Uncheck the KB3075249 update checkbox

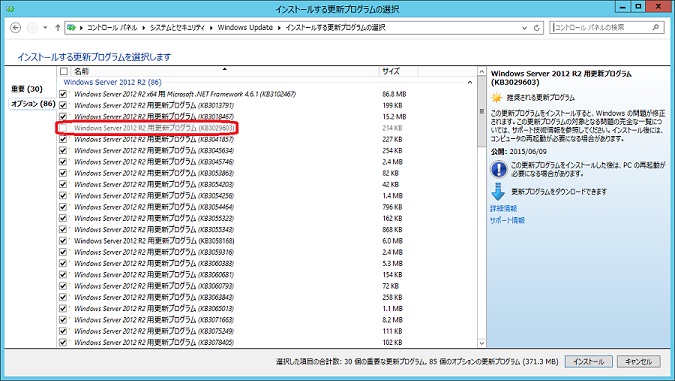click(63, 331)
